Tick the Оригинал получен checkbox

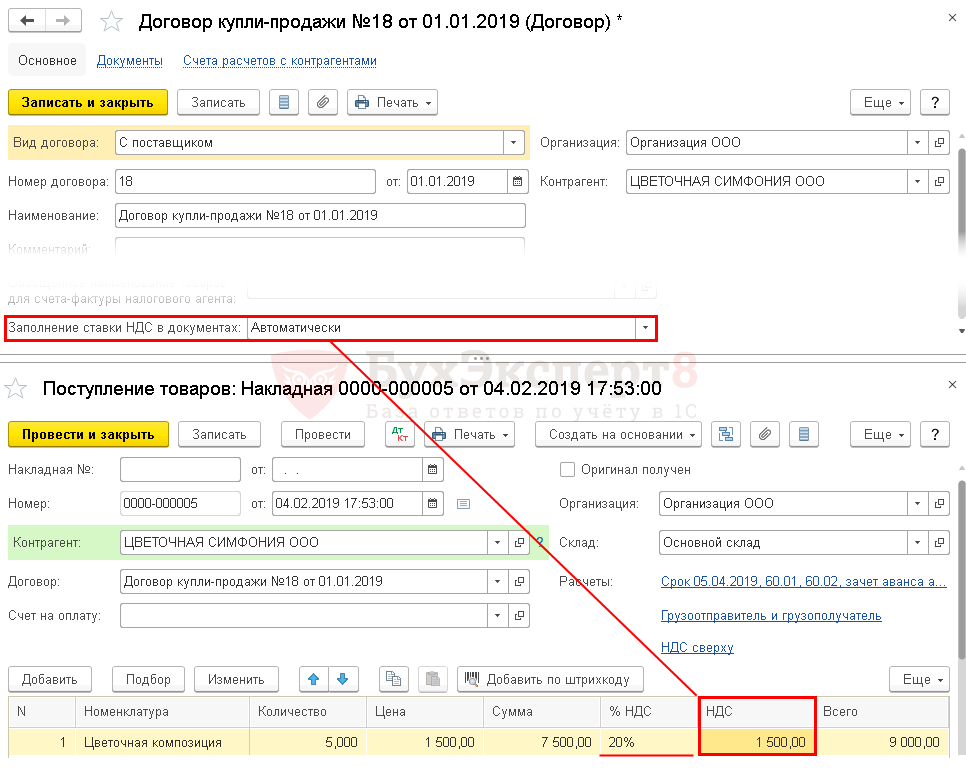pyautogui.click(x=568, y=469)
